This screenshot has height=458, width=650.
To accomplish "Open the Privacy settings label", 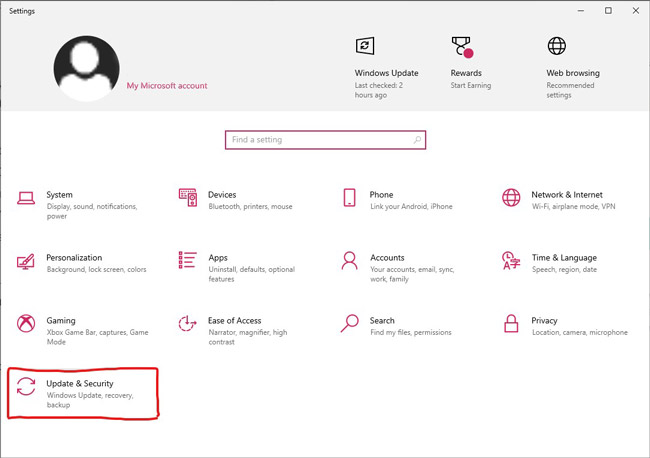I will point(544,321).
